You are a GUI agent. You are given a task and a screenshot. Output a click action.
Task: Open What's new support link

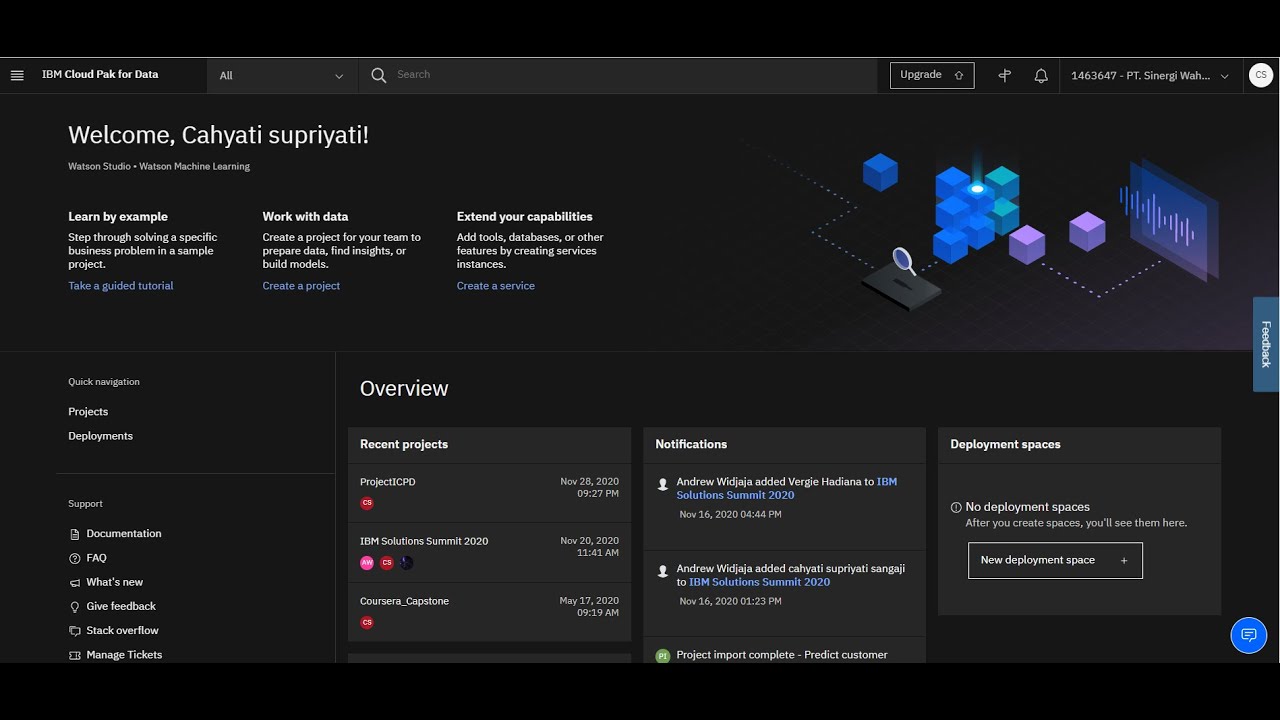(115, 582)
